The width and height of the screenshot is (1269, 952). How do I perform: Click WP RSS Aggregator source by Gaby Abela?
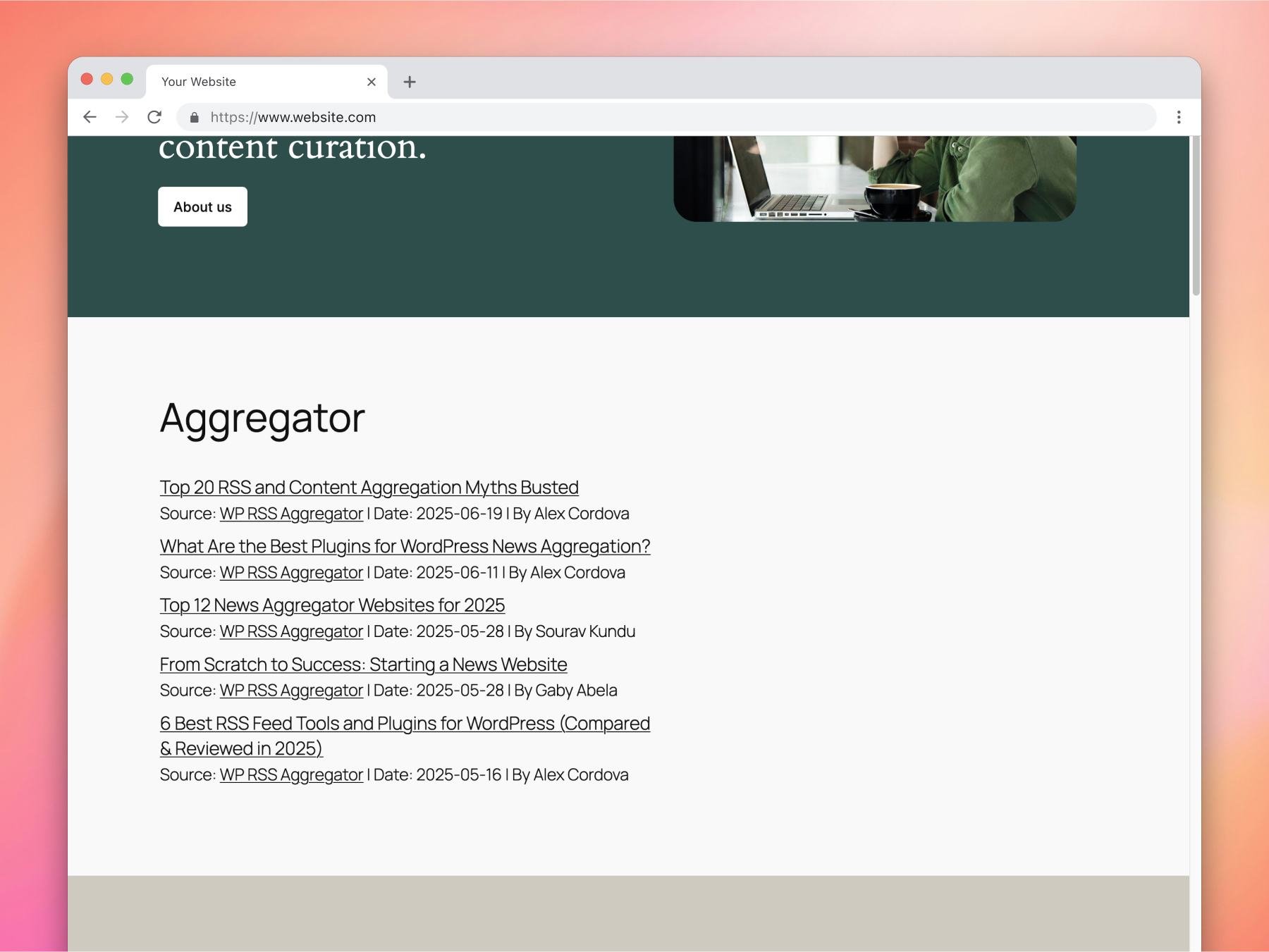(291, 691)
